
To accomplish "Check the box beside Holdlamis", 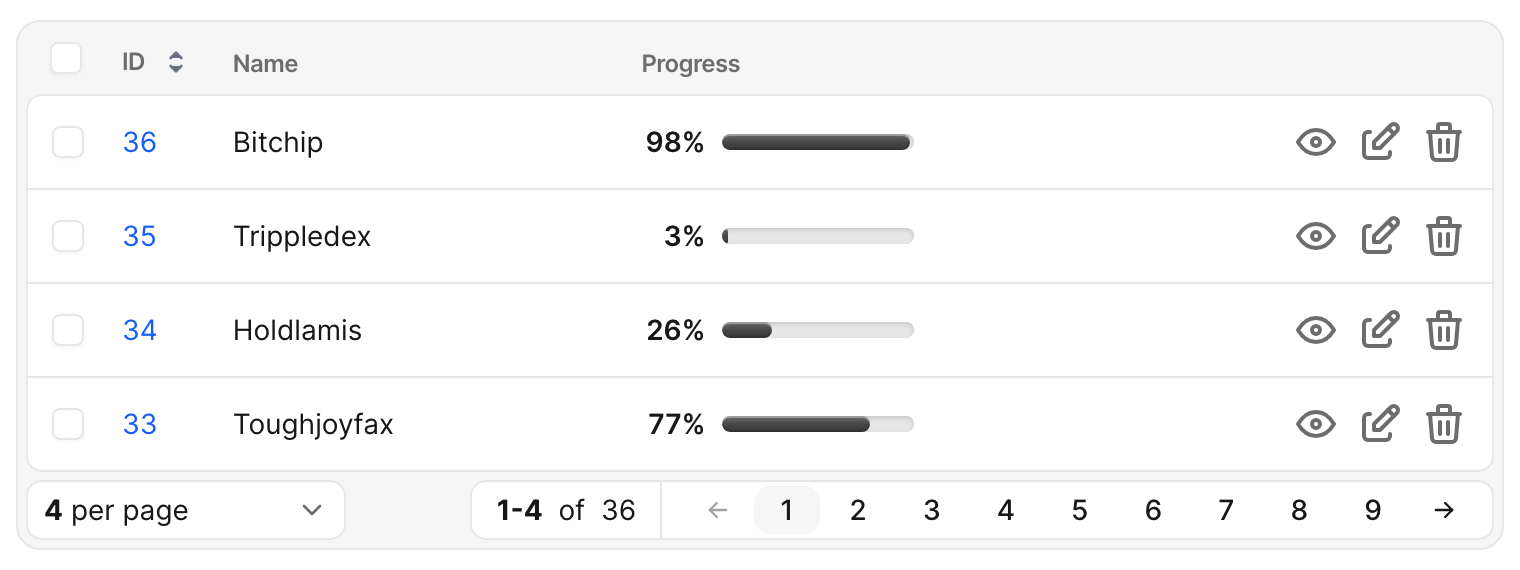I will click(x=68, y=331).
